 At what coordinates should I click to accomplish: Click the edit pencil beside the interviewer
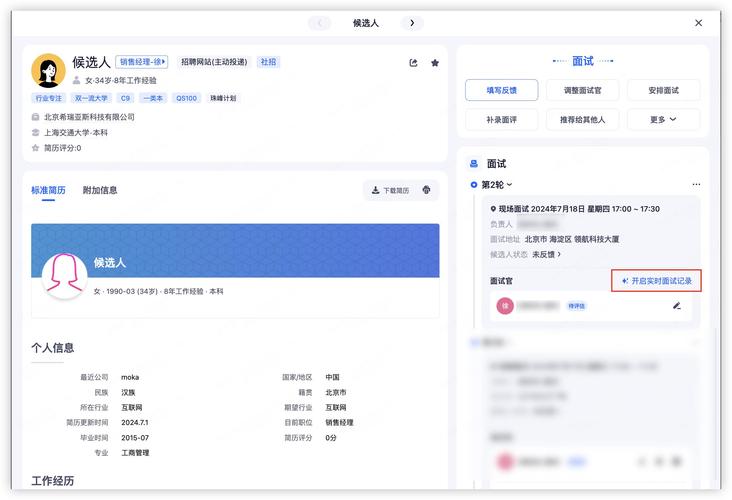coord(677,305)
